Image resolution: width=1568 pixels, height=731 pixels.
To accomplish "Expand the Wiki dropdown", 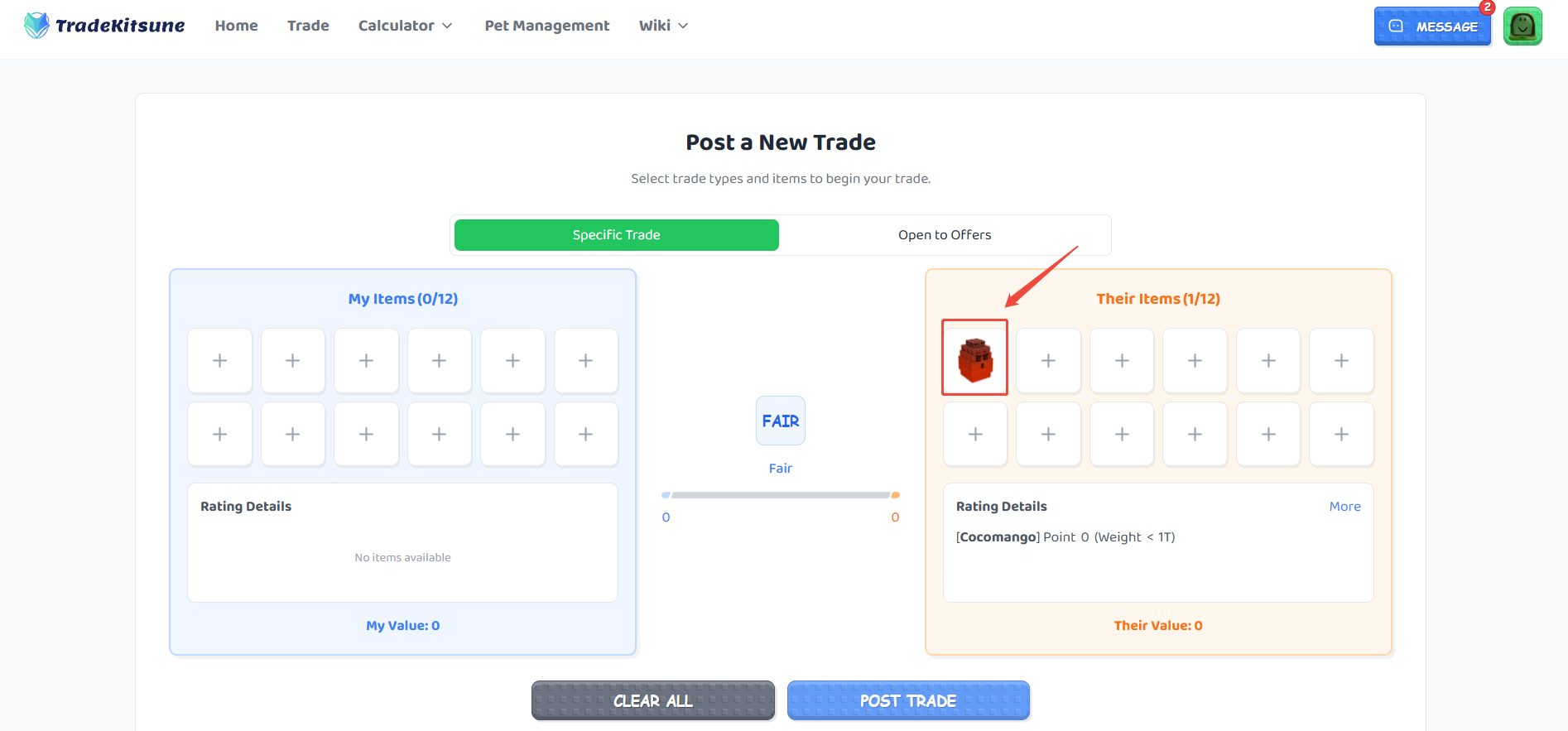I will [x=662, y=26].
